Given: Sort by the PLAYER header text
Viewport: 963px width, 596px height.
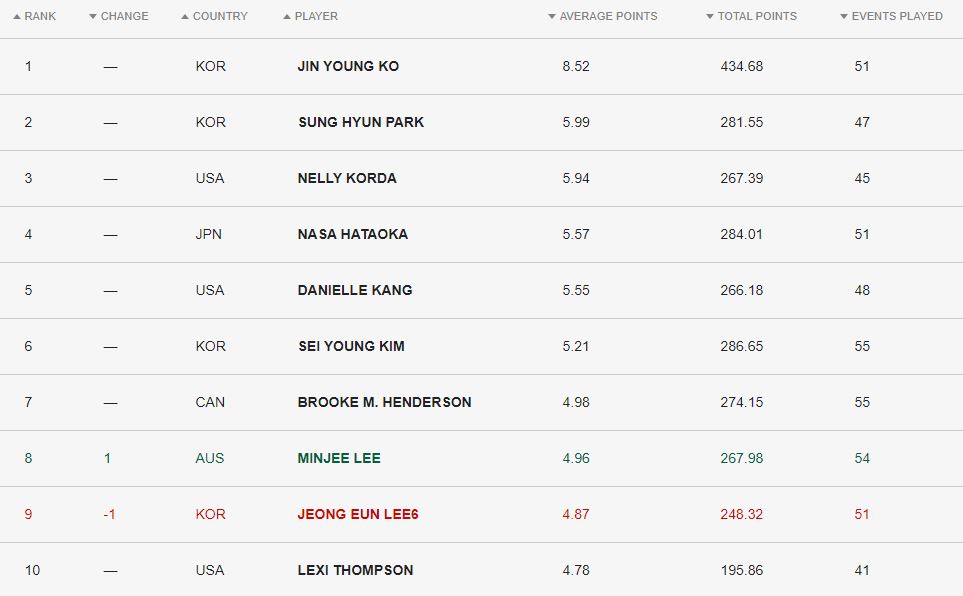Looking at the screenshot, I should tap(316, 17).
